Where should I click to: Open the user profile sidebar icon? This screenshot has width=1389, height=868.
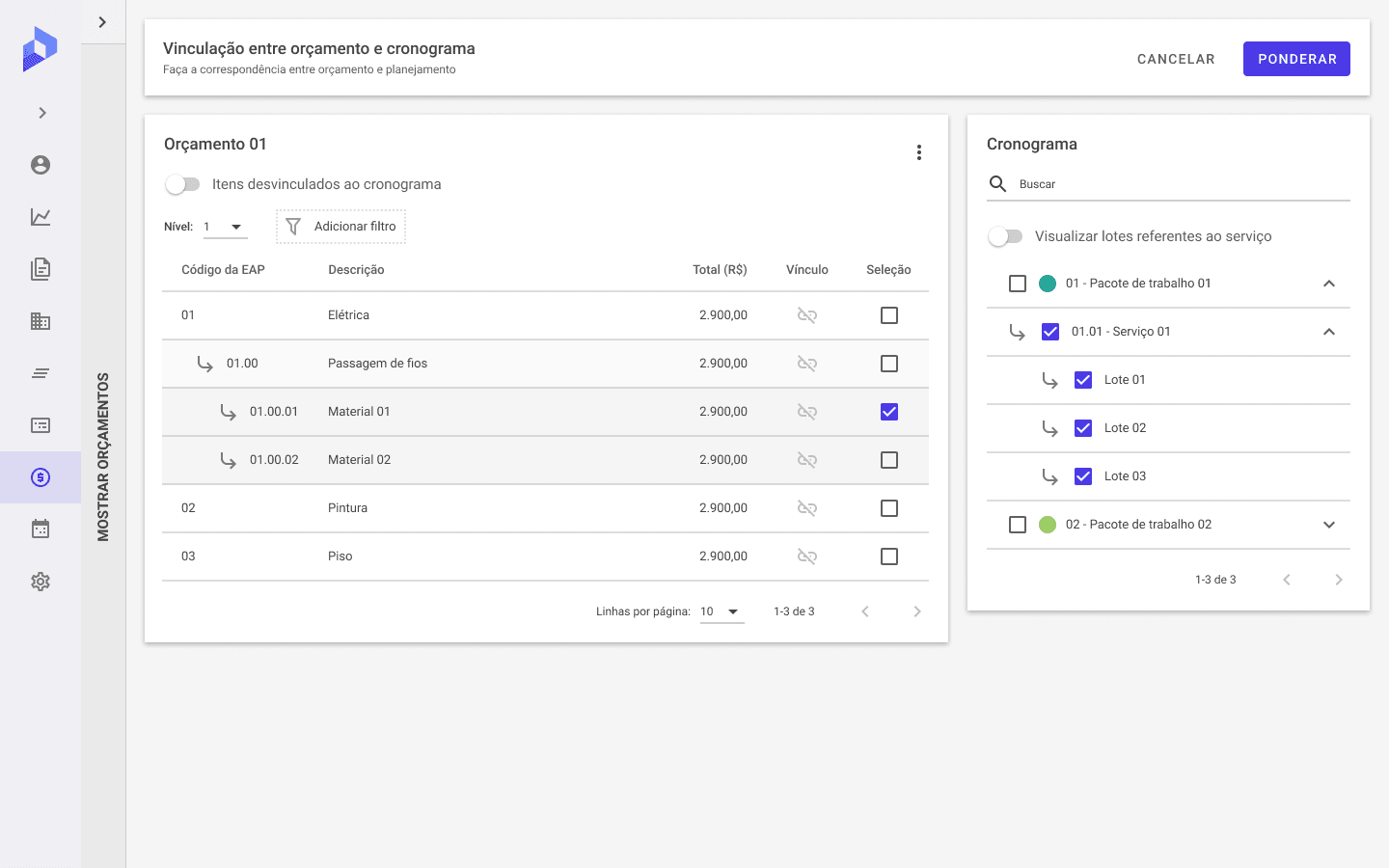41,165
